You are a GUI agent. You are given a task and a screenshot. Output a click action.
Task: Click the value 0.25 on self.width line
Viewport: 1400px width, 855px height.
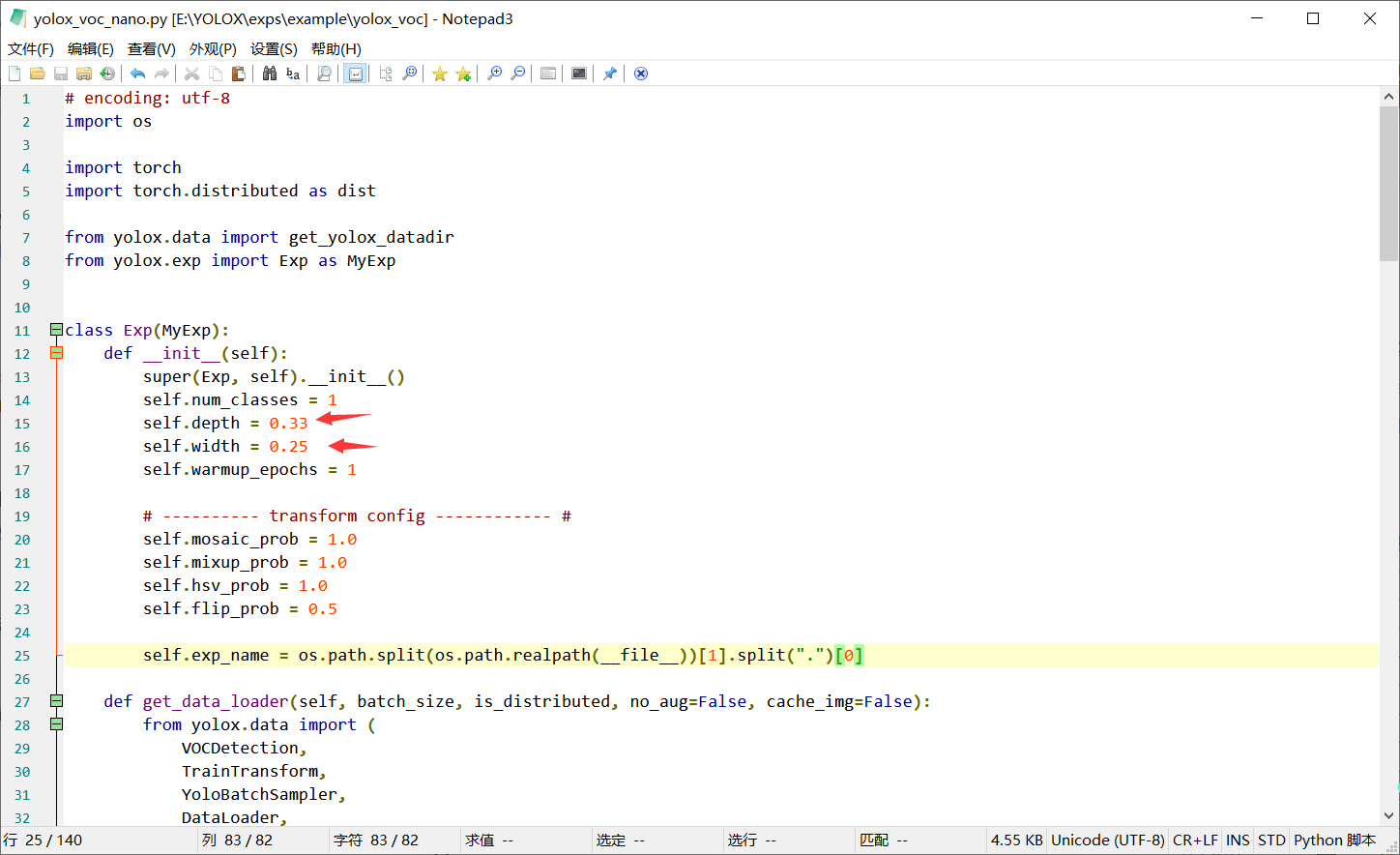pyautogui.click(x=288, y=446)
